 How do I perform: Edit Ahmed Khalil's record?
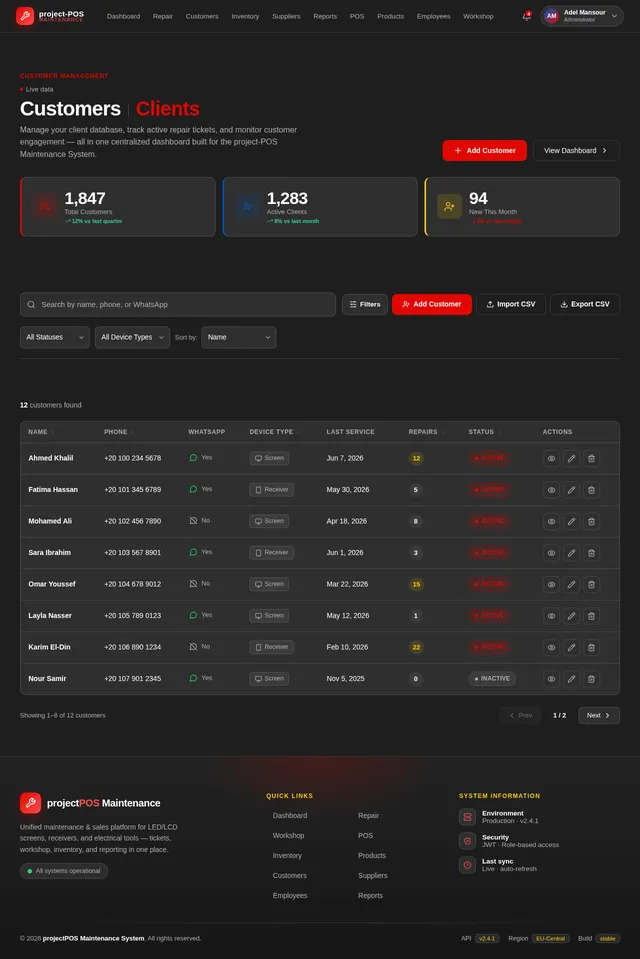(571, 459)
